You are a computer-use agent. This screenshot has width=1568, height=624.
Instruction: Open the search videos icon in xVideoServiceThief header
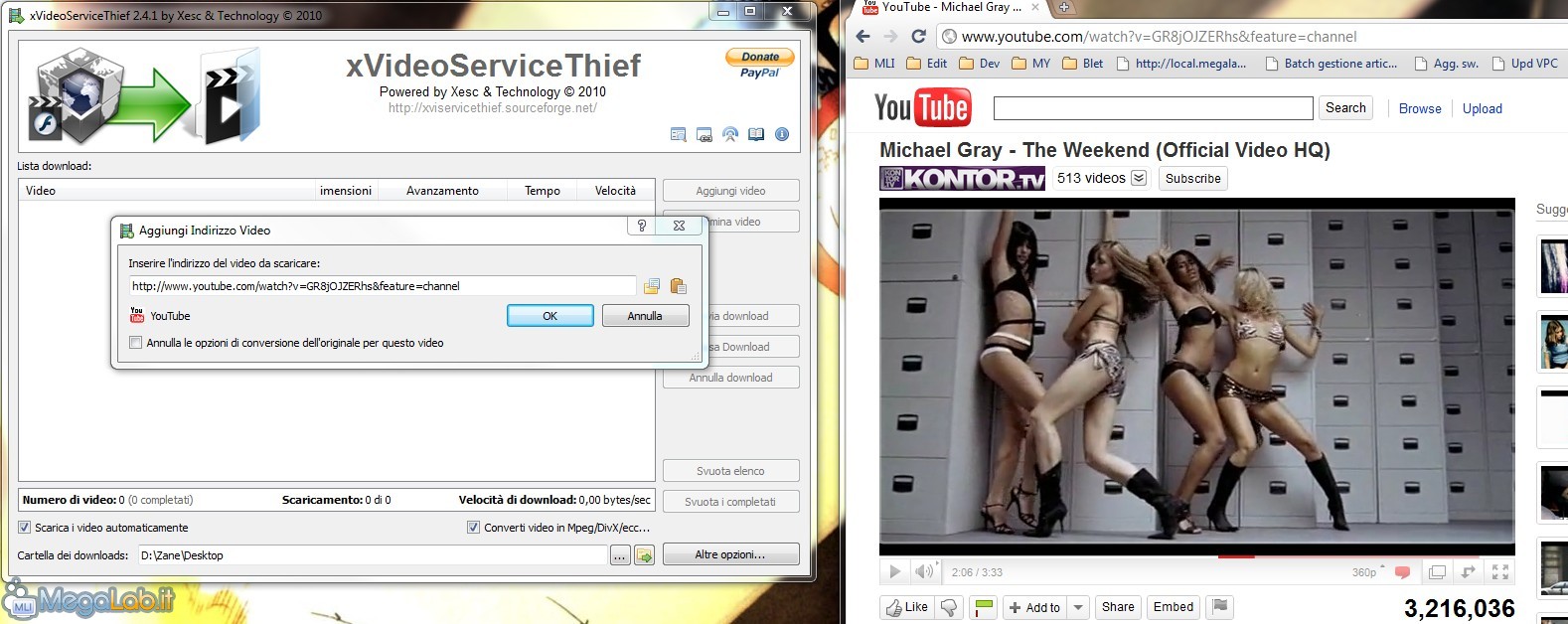click(679, 134)
